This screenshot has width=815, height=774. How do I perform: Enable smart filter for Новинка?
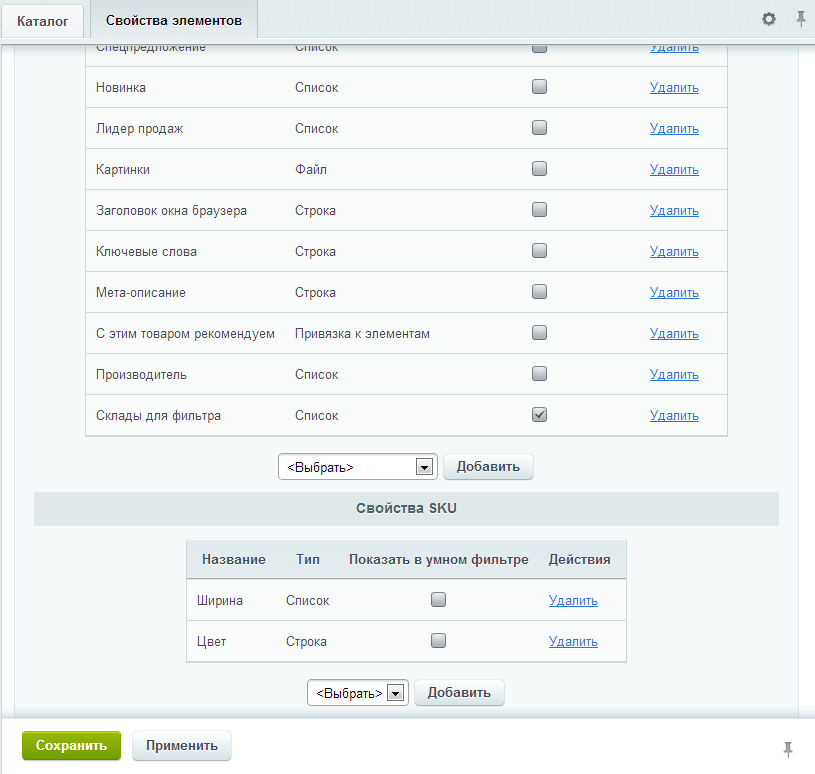539,87
